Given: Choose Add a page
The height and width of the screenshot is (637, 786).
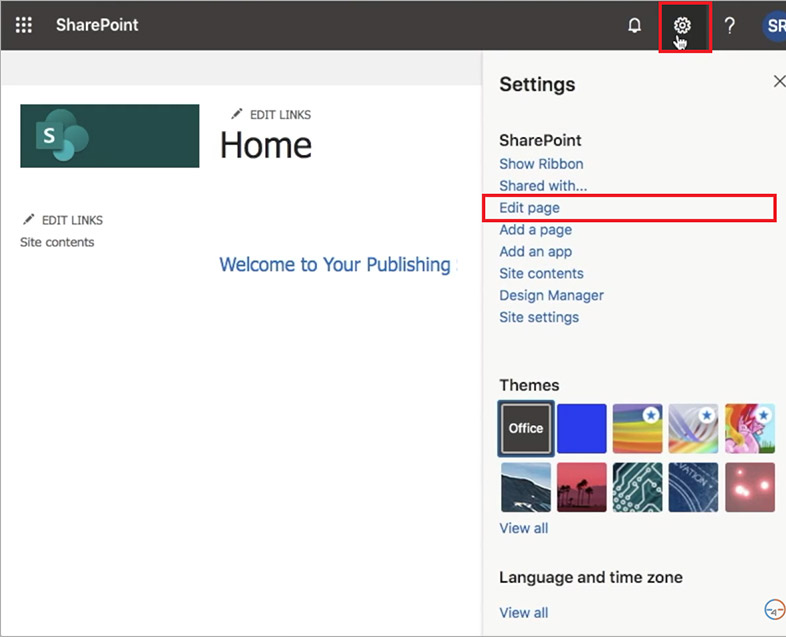Looking at the screenshot, I should click(x=535, y=230).
